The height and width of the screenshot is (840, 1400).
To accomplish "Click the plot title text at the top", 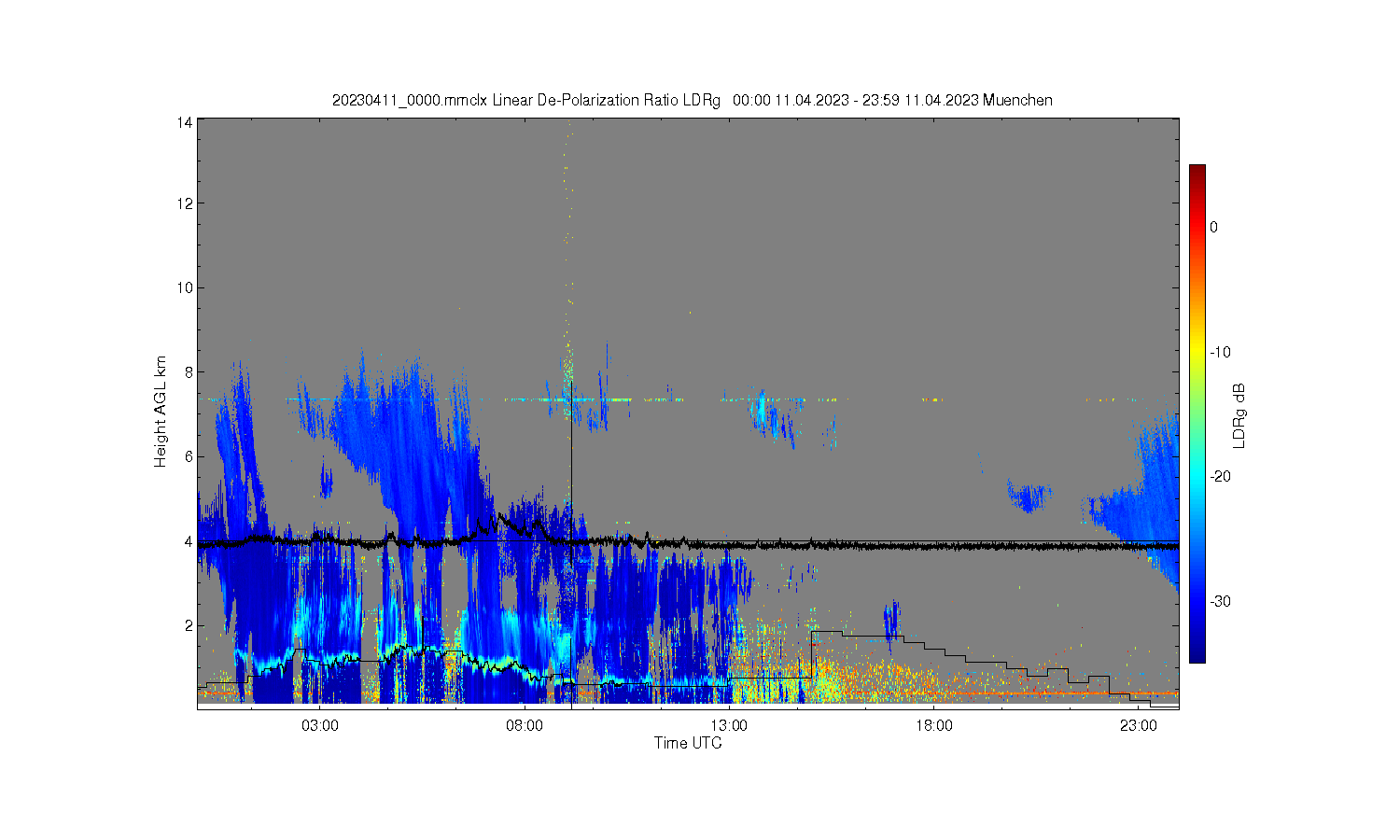I will pos(692,100).
